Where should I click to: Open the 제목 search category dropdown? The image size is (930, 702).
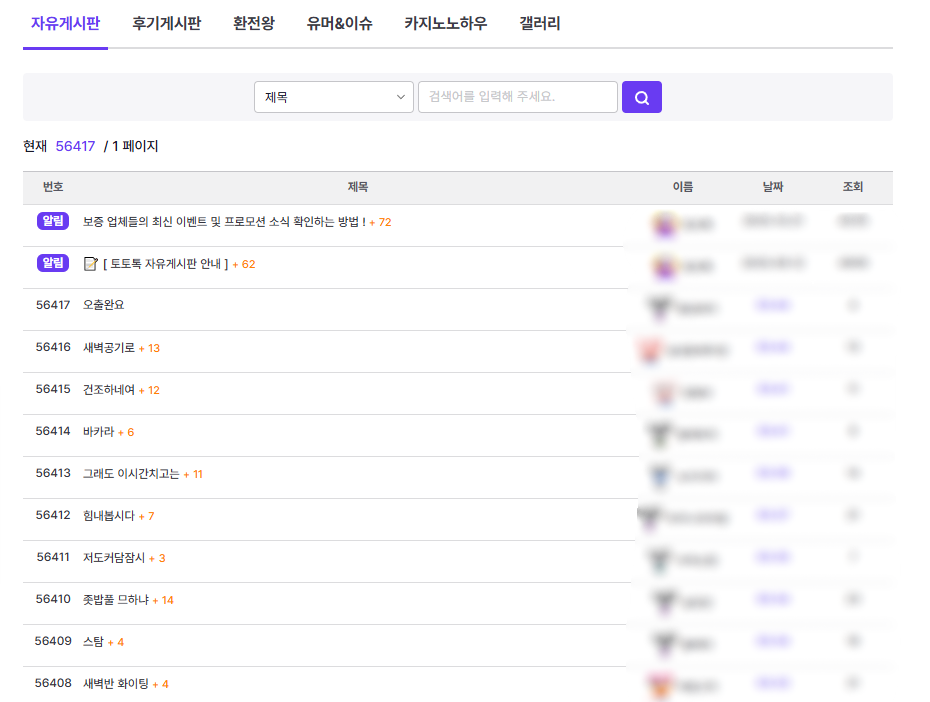tap(333, 97)
